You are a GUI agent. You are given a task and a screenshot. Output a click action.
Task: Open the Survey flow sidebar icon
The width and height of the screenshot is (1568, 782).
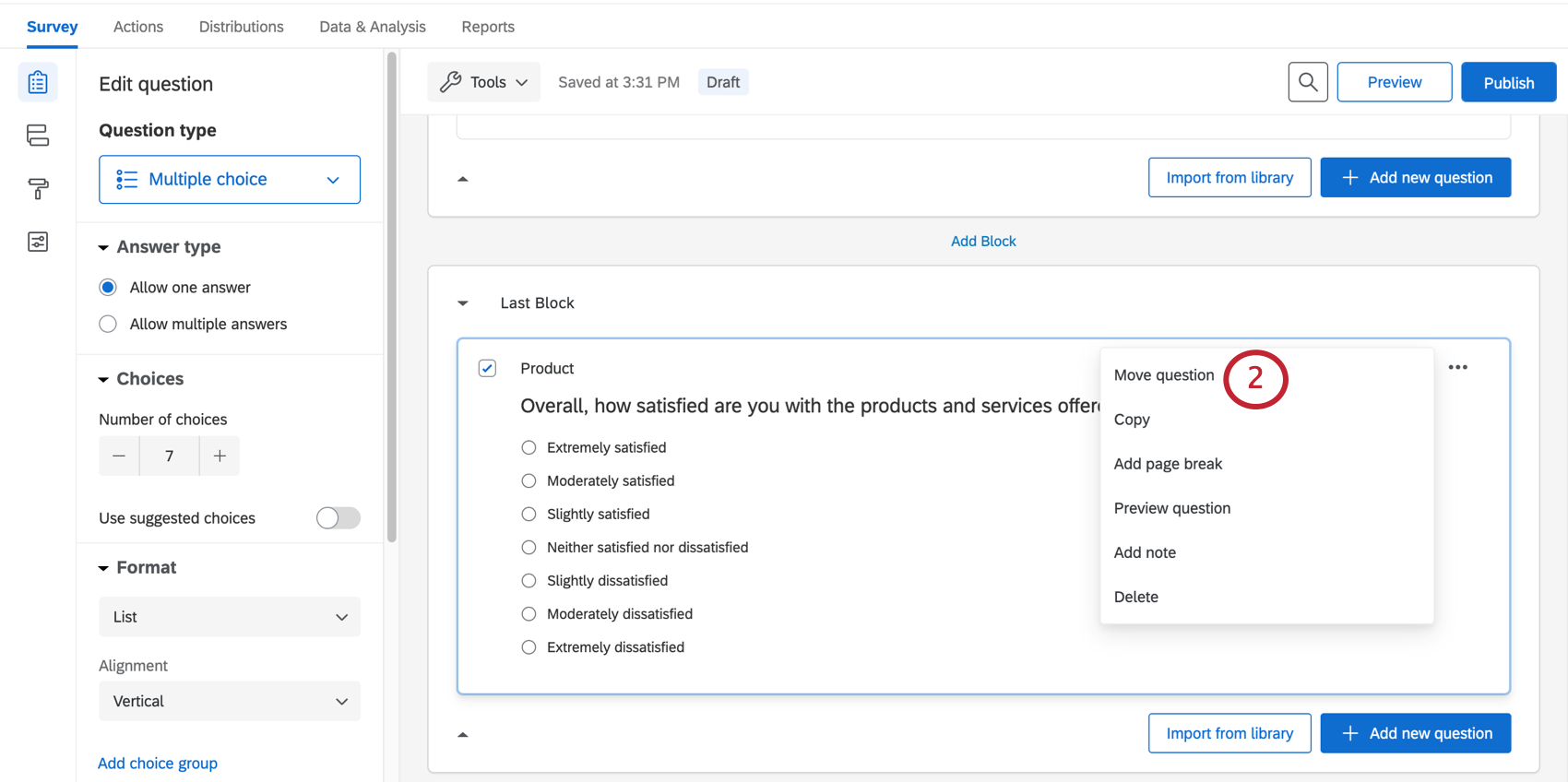[x=38, y=136]
